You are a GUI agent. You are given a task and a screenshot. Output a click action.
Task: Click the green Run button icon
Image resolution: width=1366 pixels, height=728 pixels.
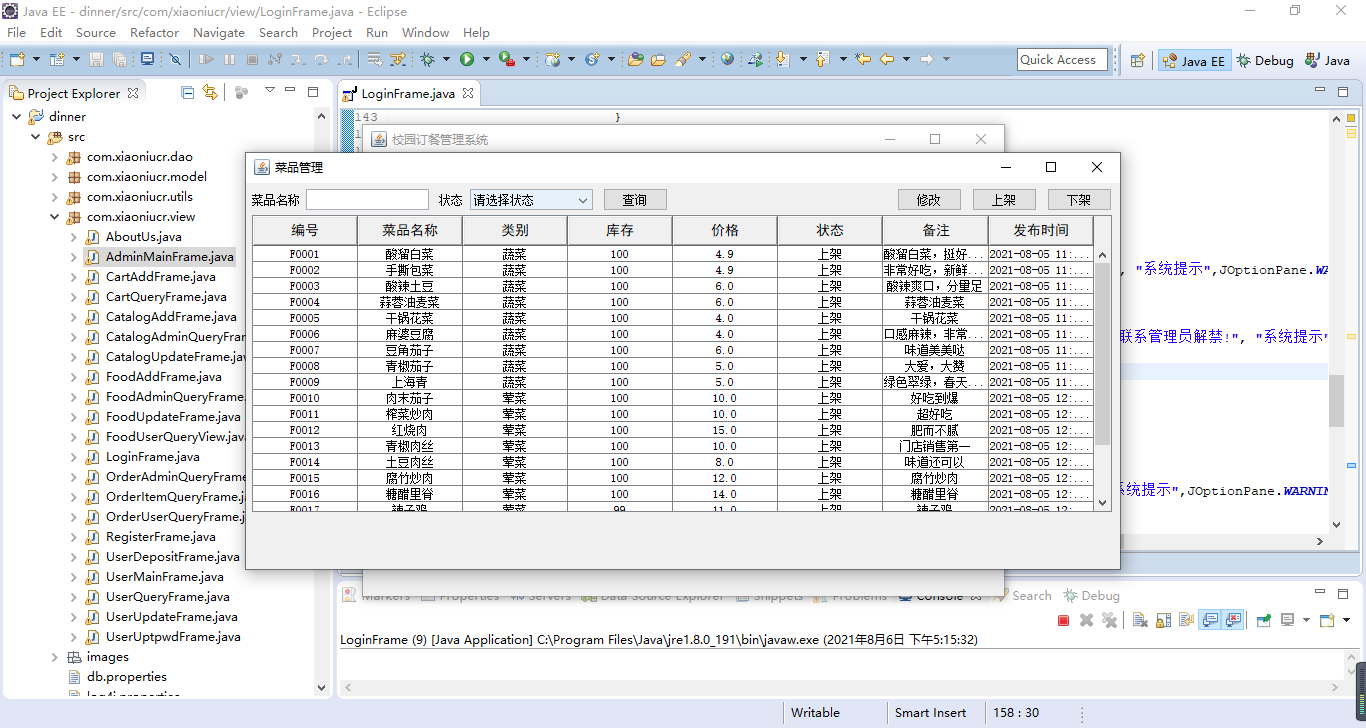point(467,59)
